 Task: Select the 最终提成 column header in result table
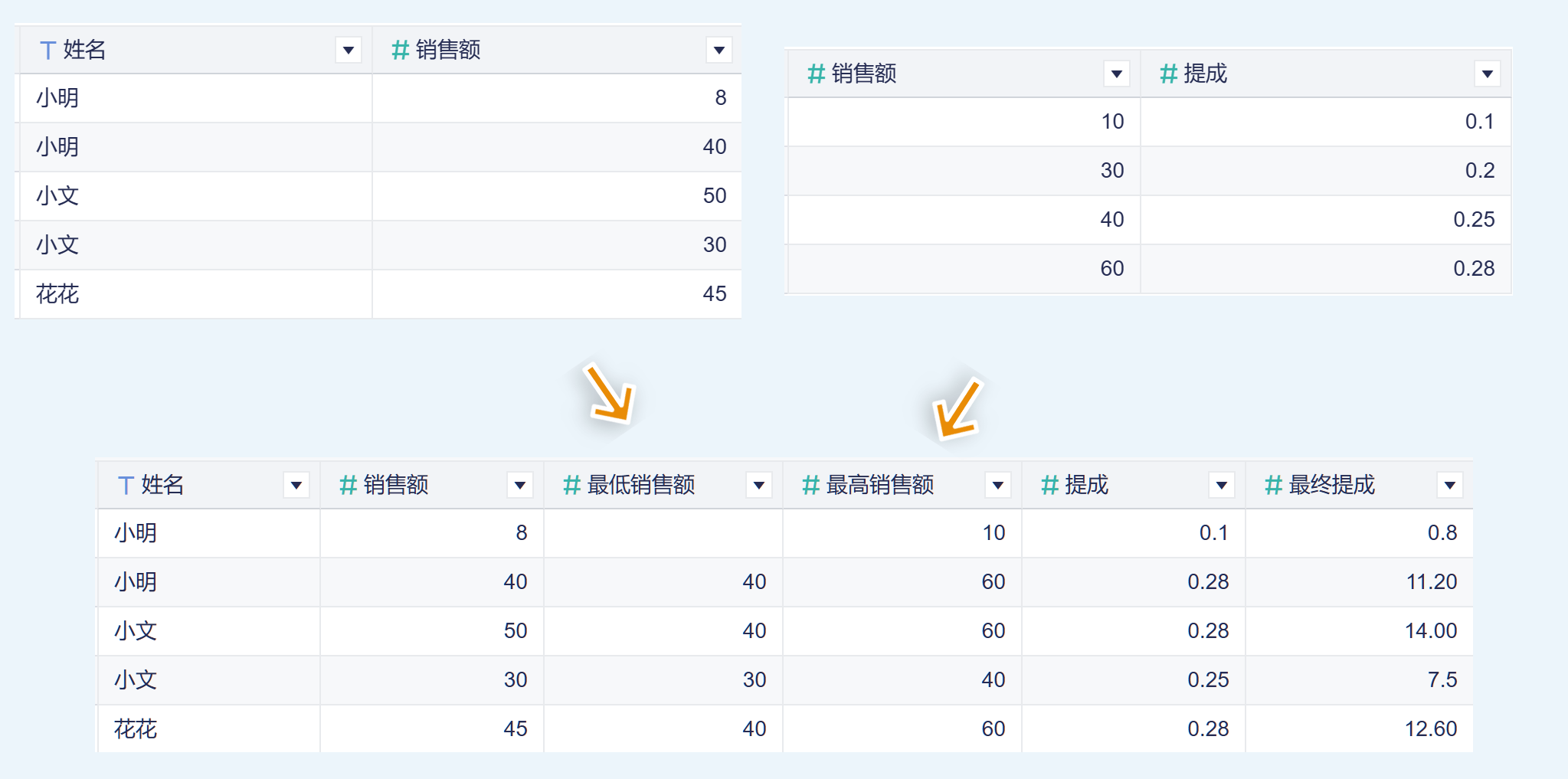[1331, 486]
